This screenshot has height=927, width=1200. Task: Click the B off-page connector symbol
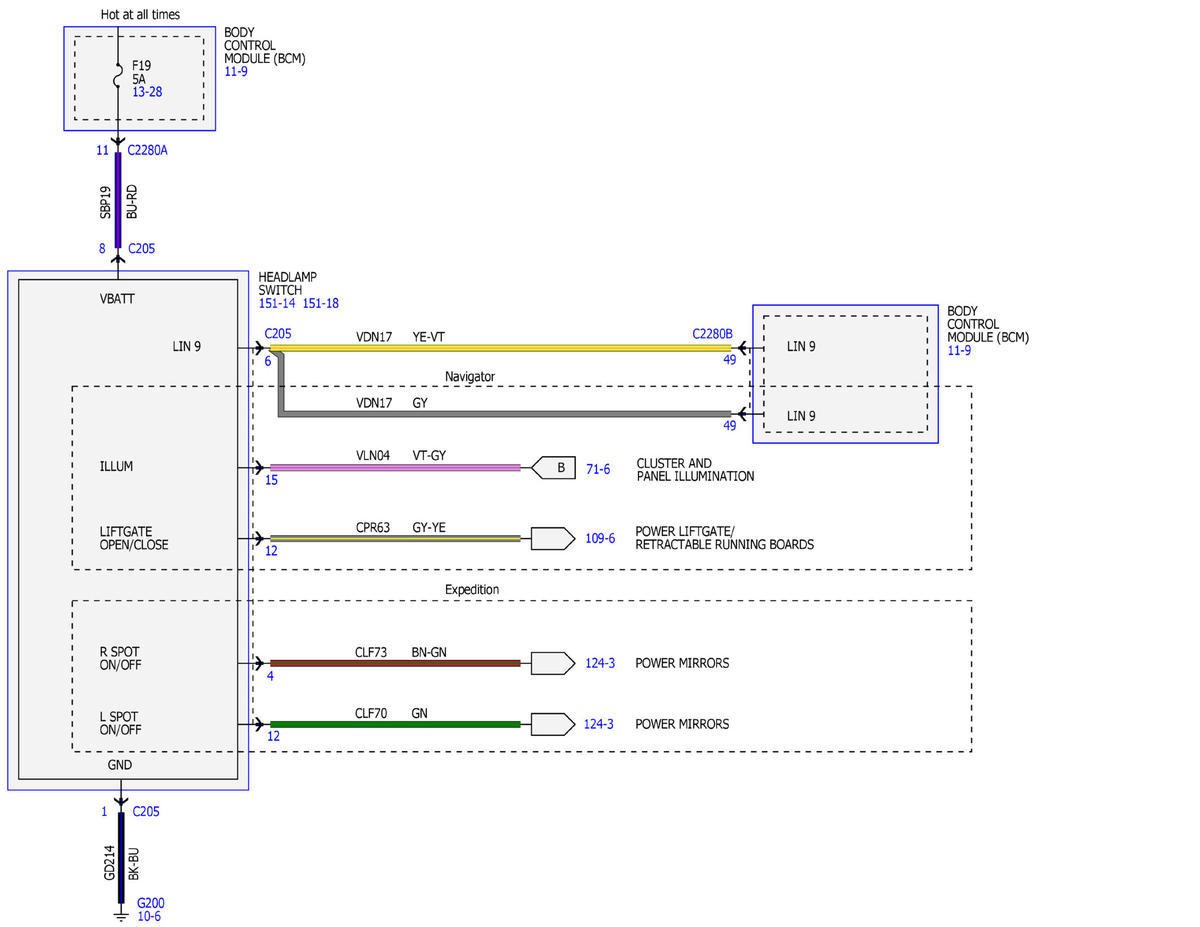pyautogui.click(x=553, y=467)
